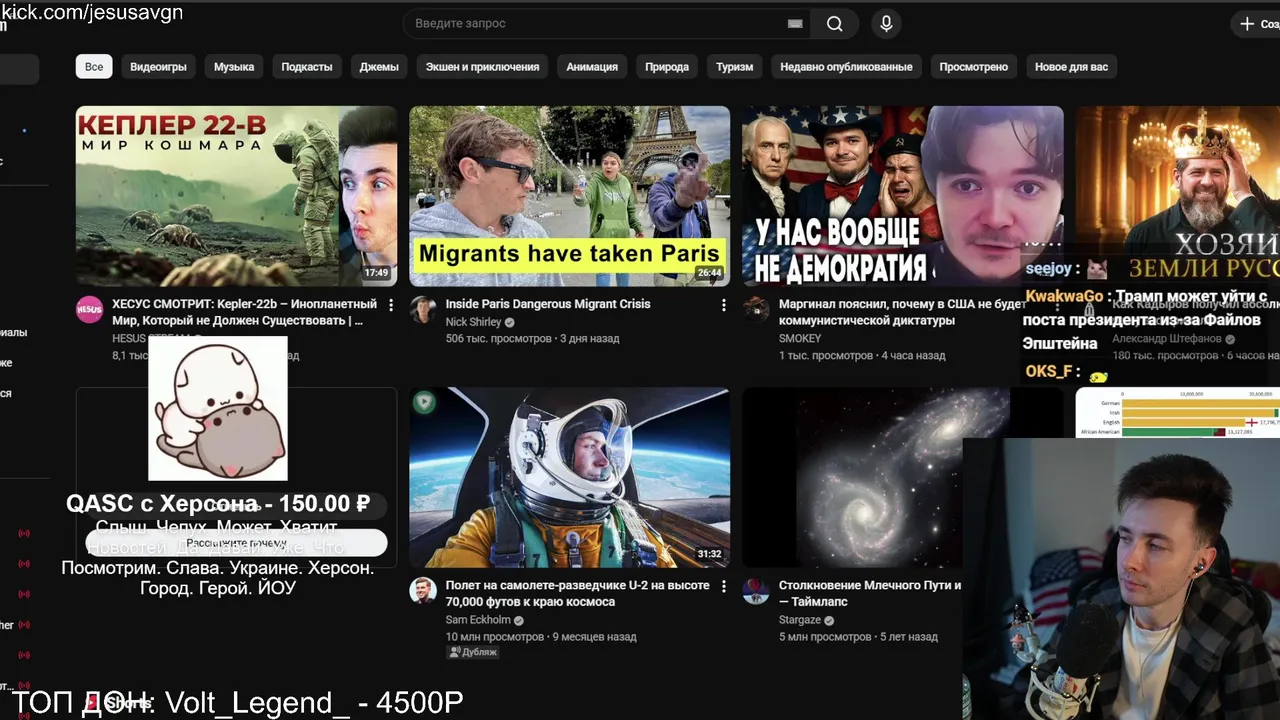The width and height of the screenshot is (1280, 720).
Task: Open menu dots for Kepler-22b video
Action: [391, 305]
